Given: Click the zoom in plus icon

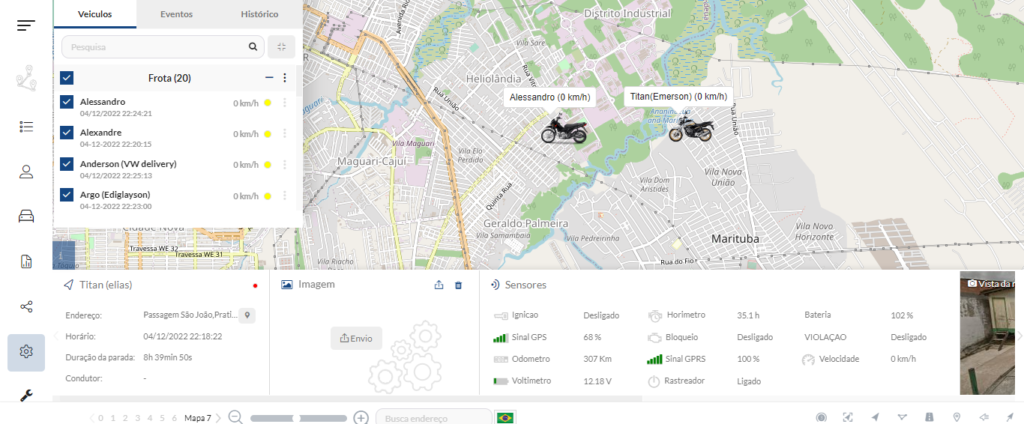Looking at the screenshot, I should click(x=361, y=417).
